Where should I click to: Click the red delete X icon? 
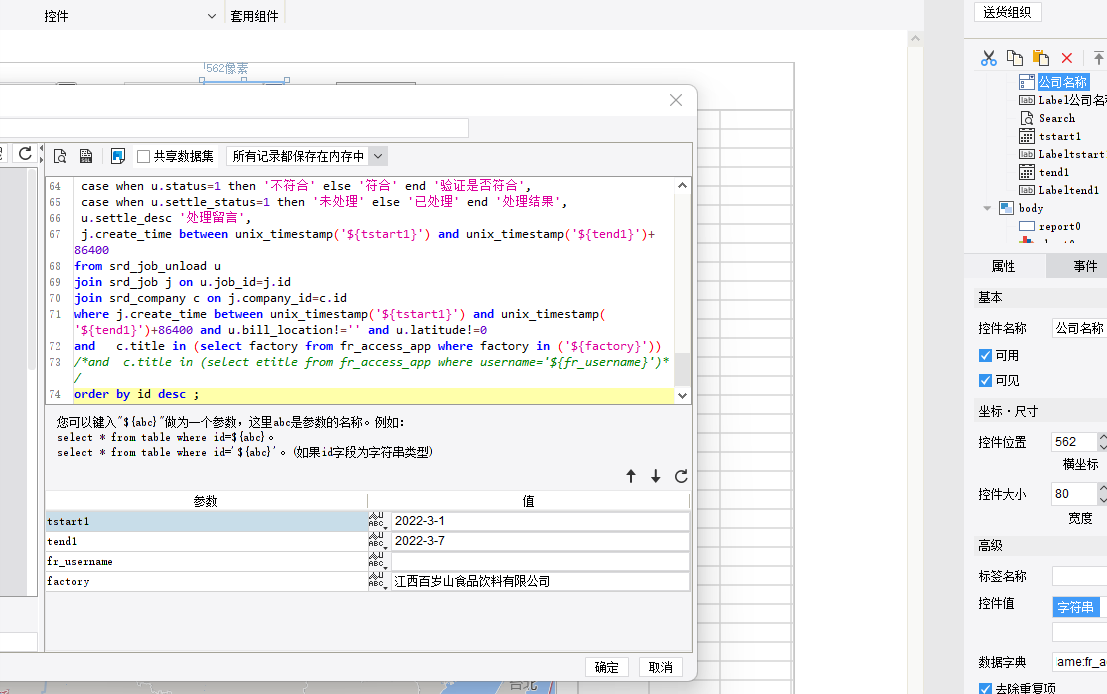click(x=1067, y=58)
